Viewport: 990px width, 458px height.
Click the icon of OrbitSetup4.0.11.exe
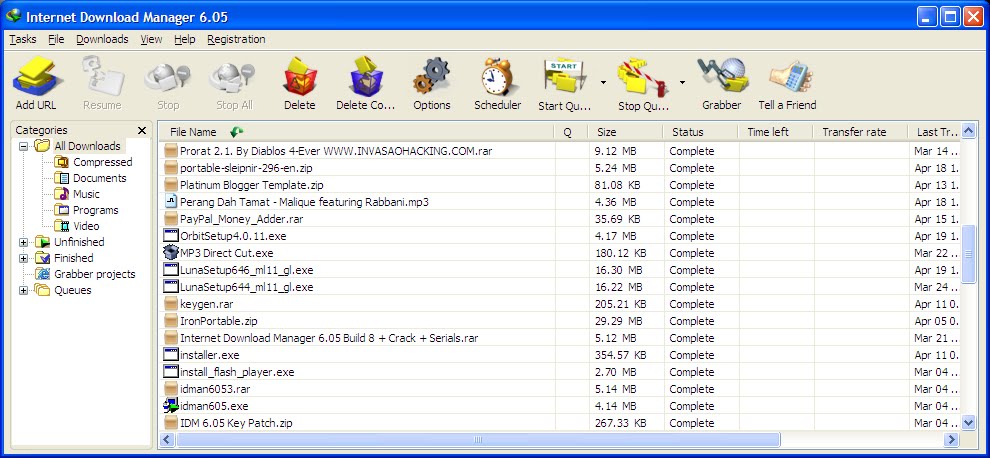pos(170,236)
